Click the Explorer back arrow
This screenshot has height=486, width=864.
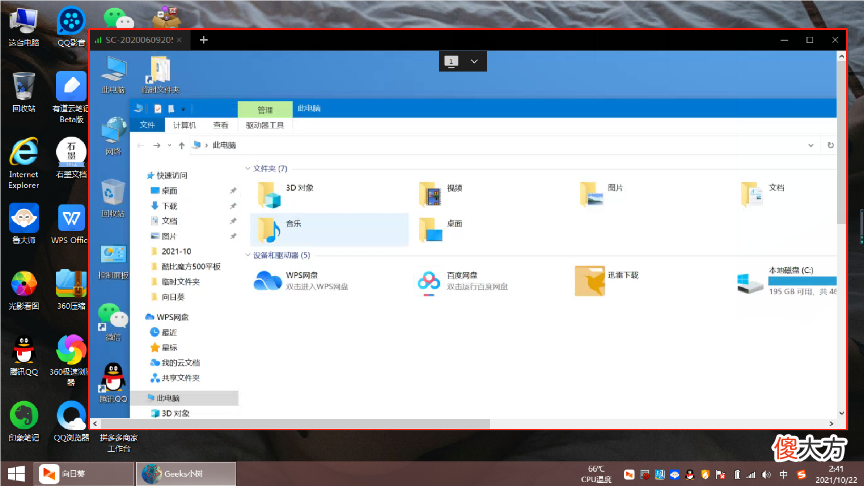tap(141, 145)
